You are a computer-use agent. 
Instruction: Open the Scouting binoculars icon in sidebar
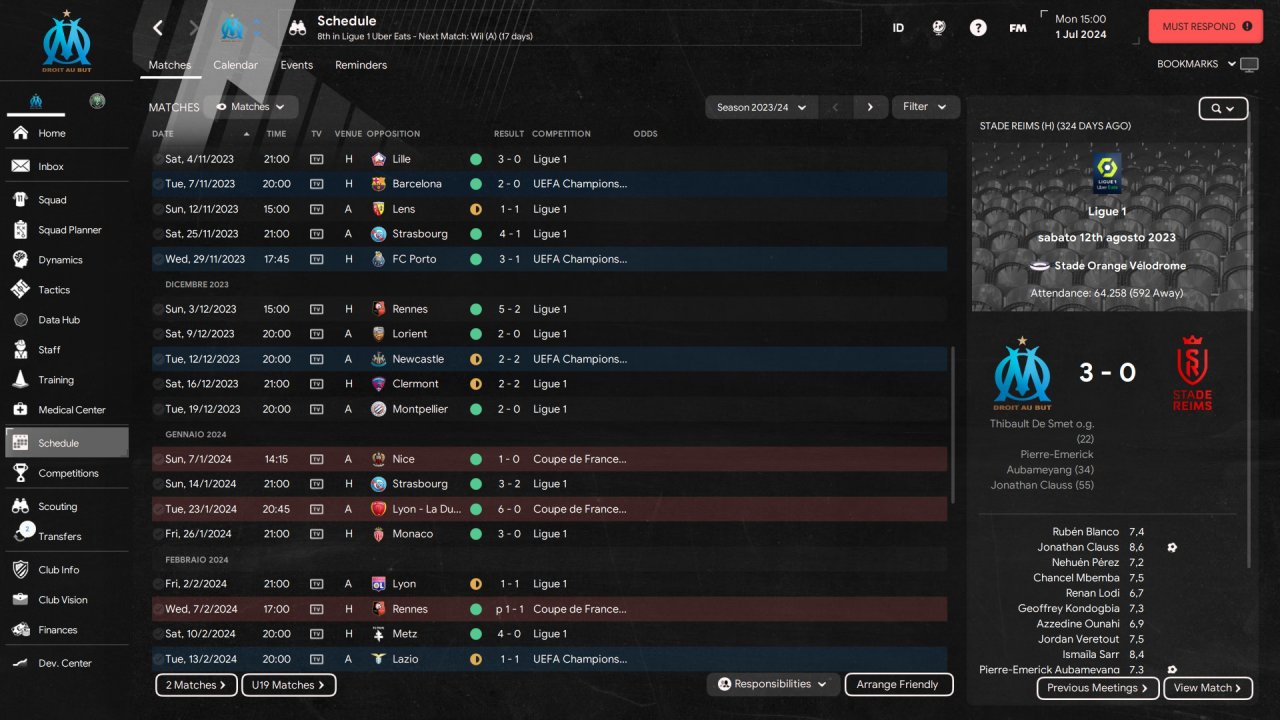(20, 506)
